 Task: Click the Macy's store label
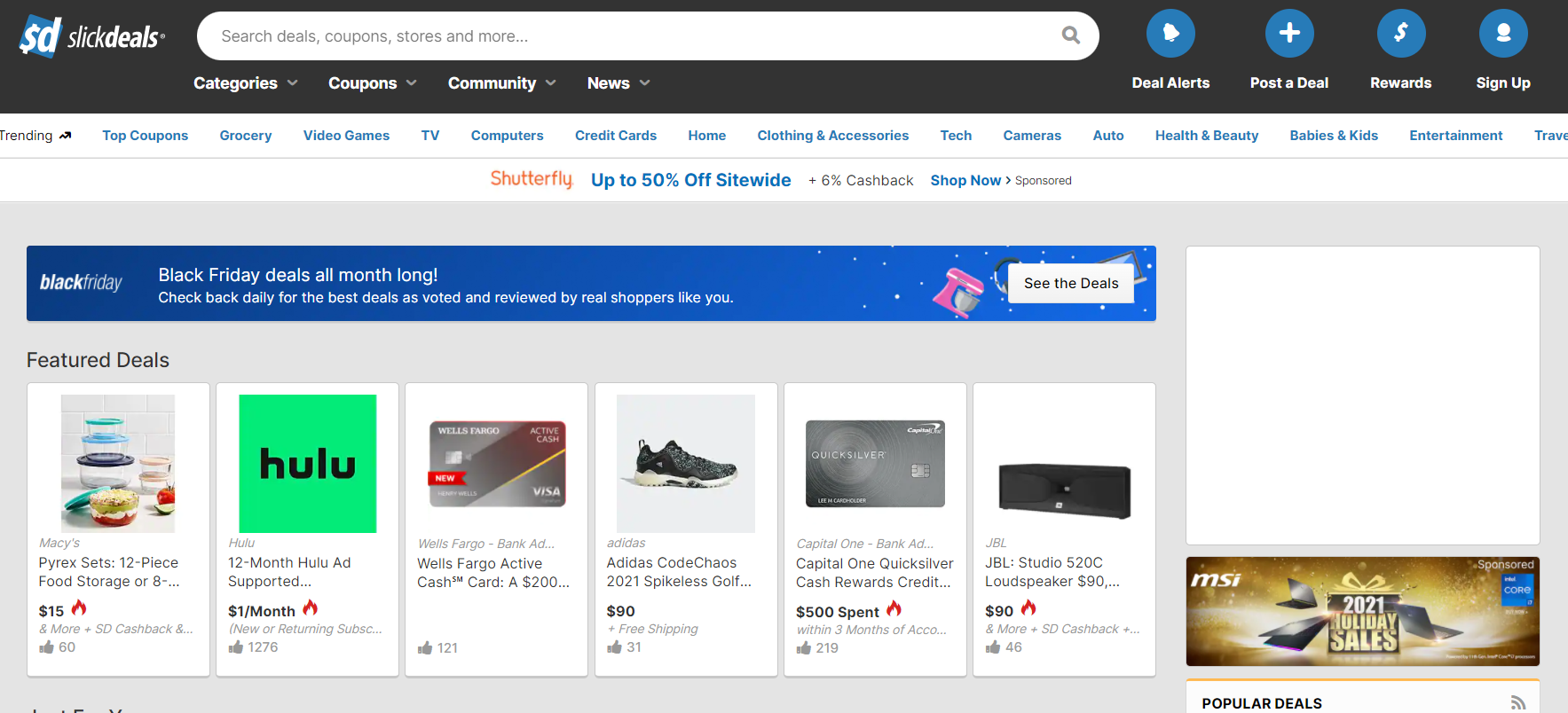(x=59, y=543)
